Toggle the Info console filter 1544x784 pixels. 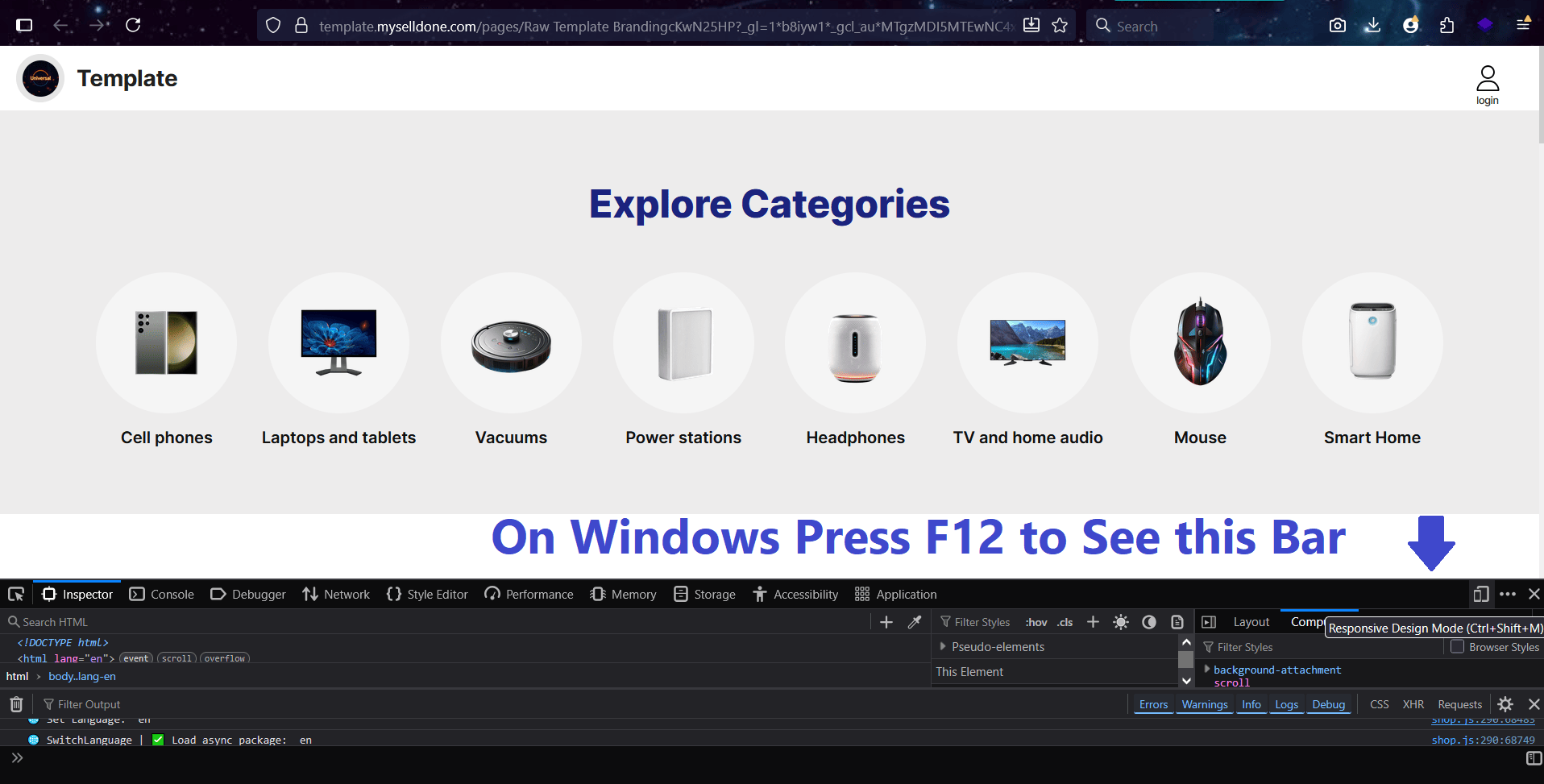1251,704
